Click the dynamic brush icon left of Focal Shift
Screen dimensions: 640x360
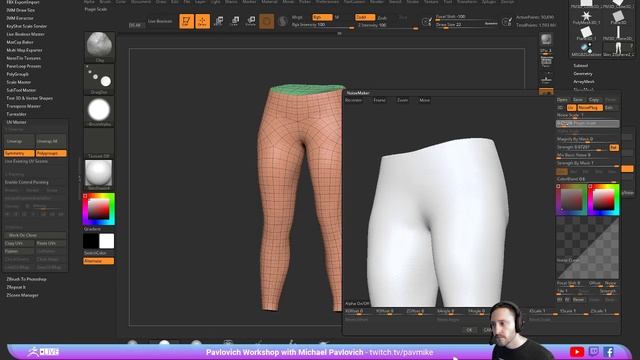coord(427,21)
